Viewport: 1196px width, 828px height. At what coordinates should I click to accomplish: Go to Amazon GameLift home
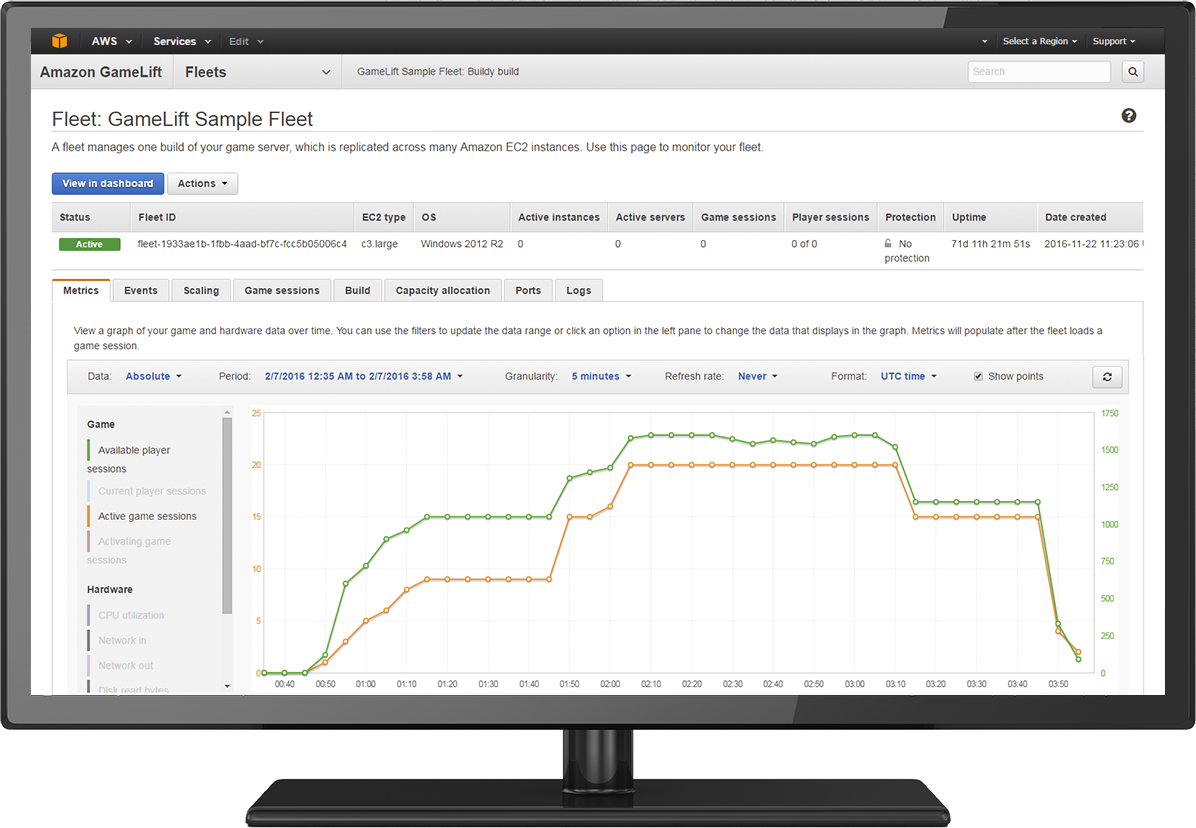click(101, 72)
